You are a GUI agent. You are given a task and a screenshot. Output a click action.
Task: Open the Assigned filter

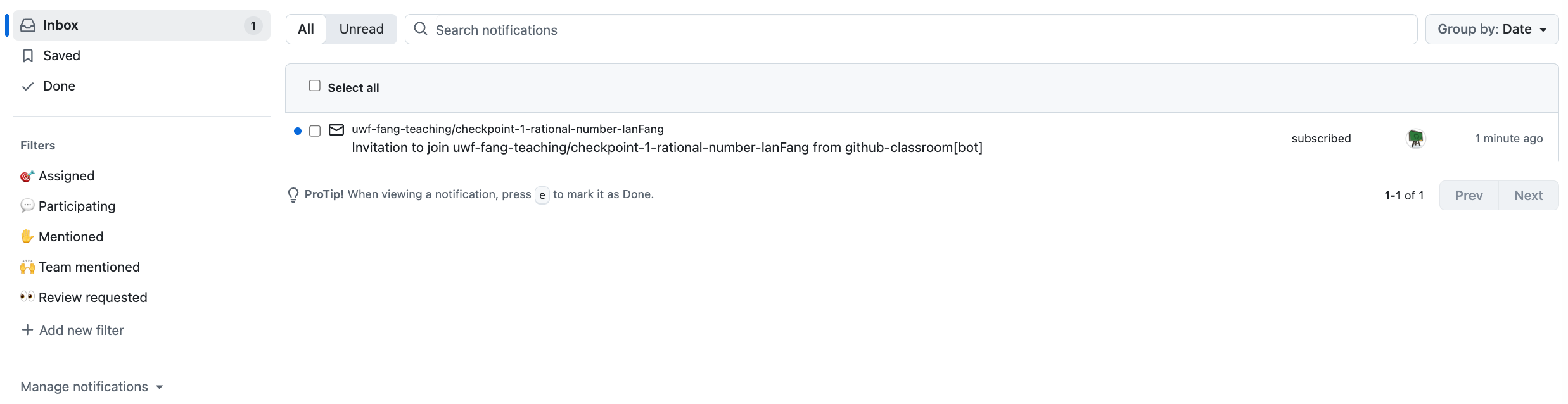[x=67, y=176]
